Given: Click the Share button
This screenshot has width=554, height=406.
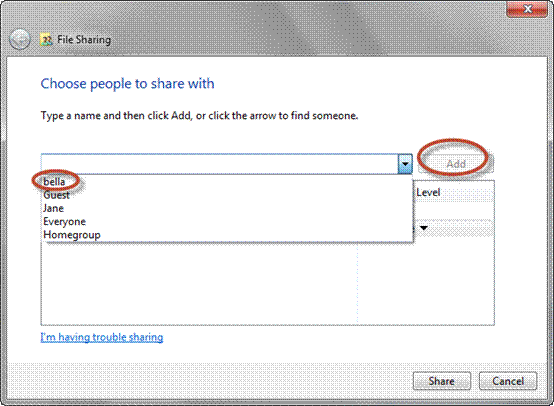Looking at the screenshot, I should 442,381.
